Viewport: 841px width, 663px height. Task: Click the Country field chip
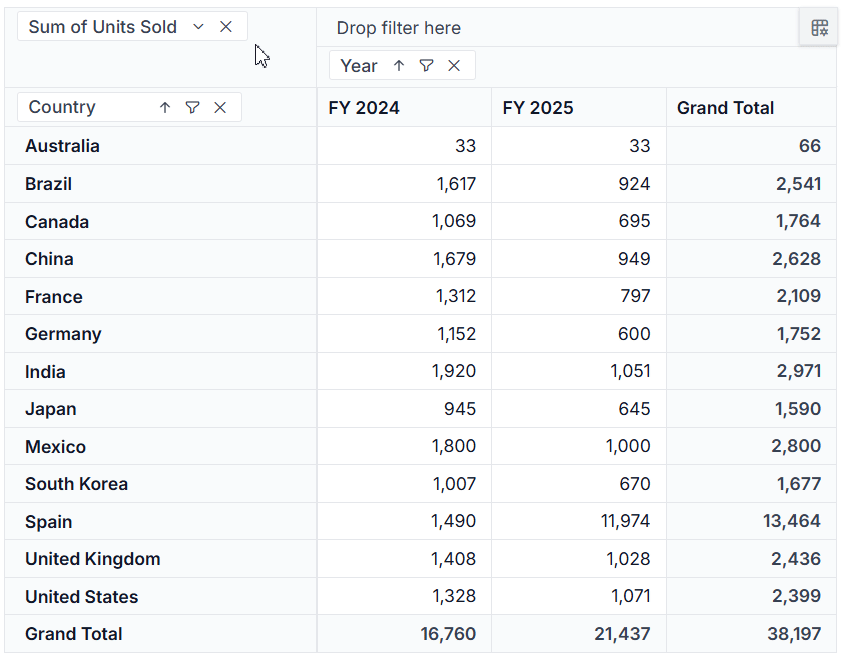coord(129,107)
